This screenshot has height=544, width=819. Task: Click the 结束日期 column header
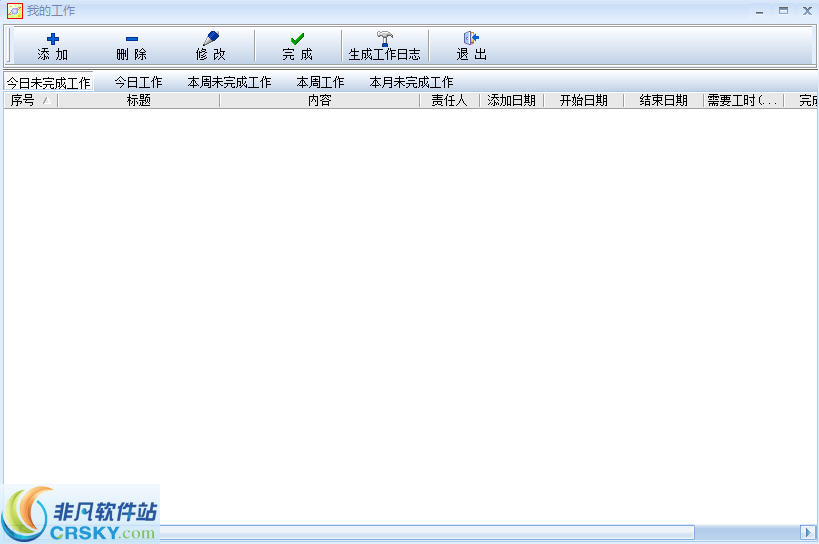pos(663,100)
